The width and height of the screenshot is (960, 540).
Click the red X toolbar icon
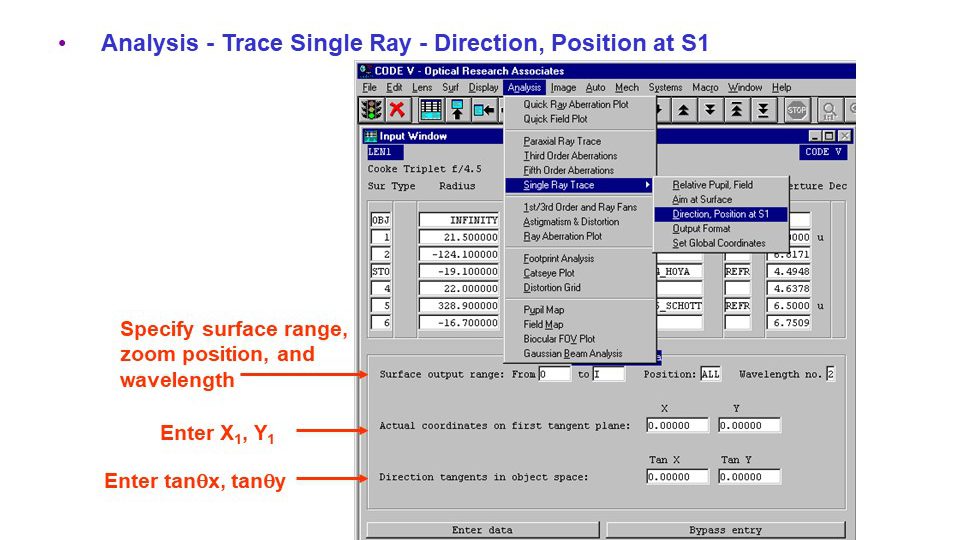tap(397, 110)
